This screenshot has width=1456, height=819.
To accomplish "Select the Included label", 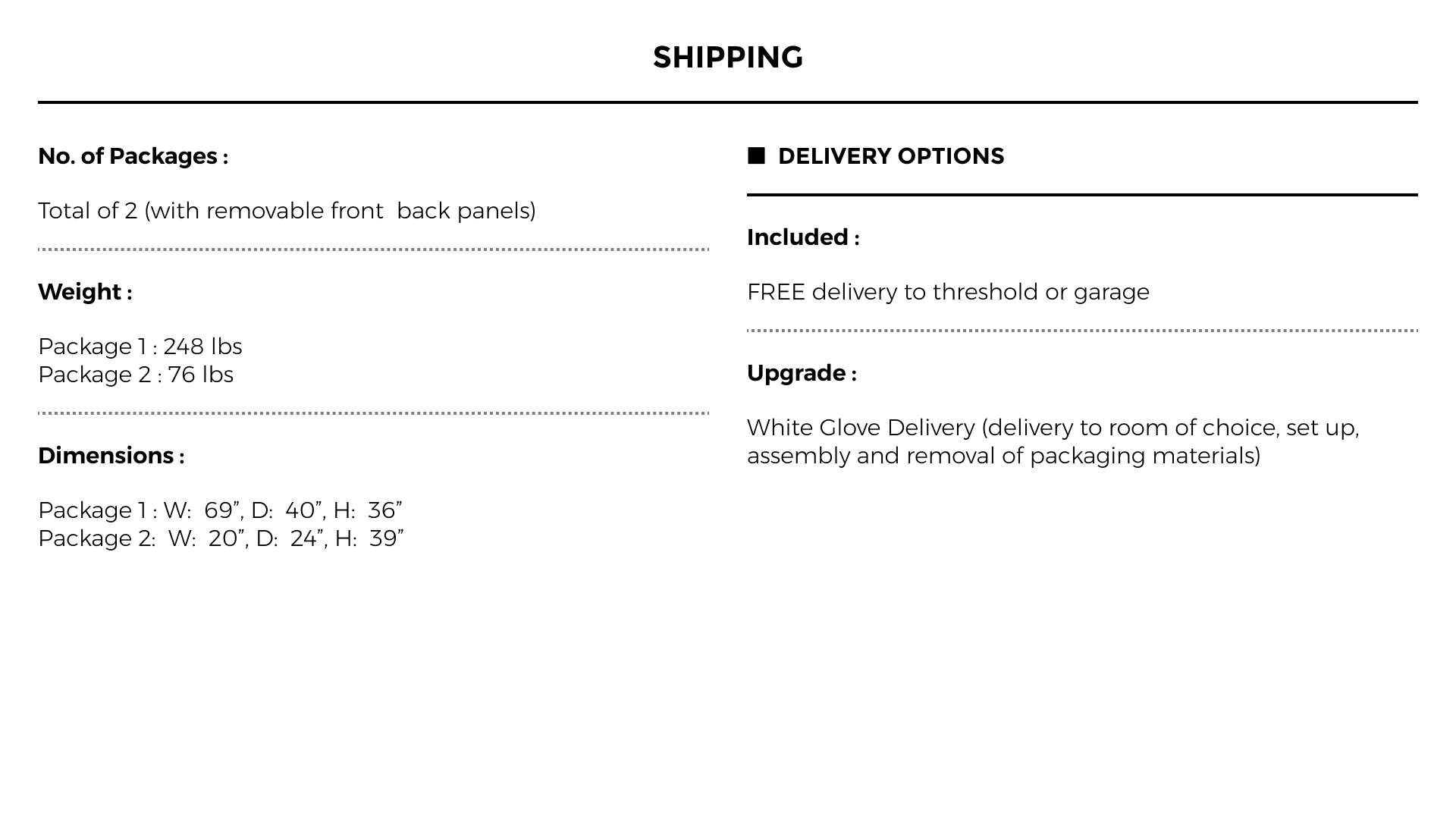I will 803,237.
